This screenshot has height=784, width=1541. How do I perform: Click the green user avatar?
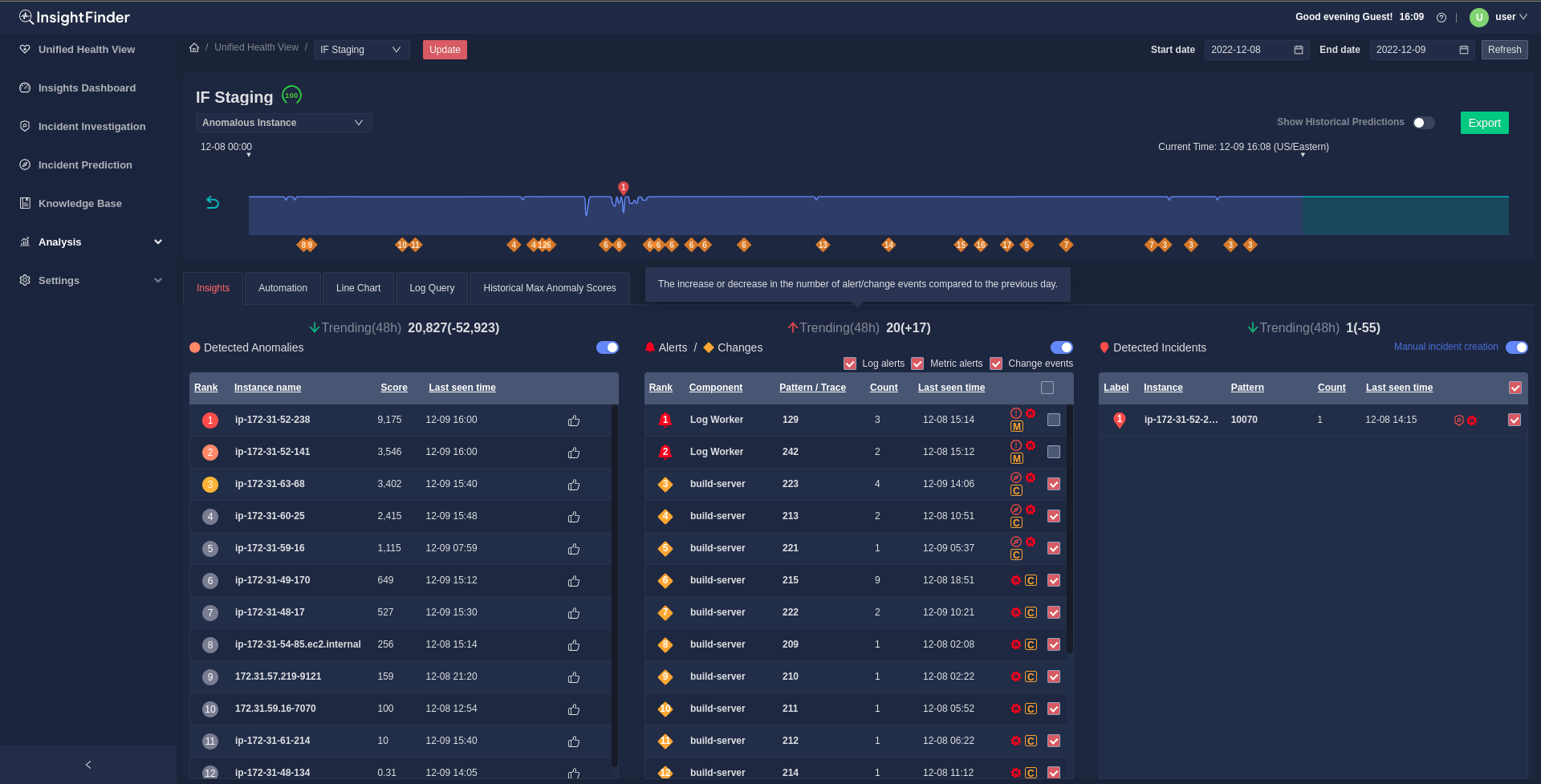pos(1479,18)
